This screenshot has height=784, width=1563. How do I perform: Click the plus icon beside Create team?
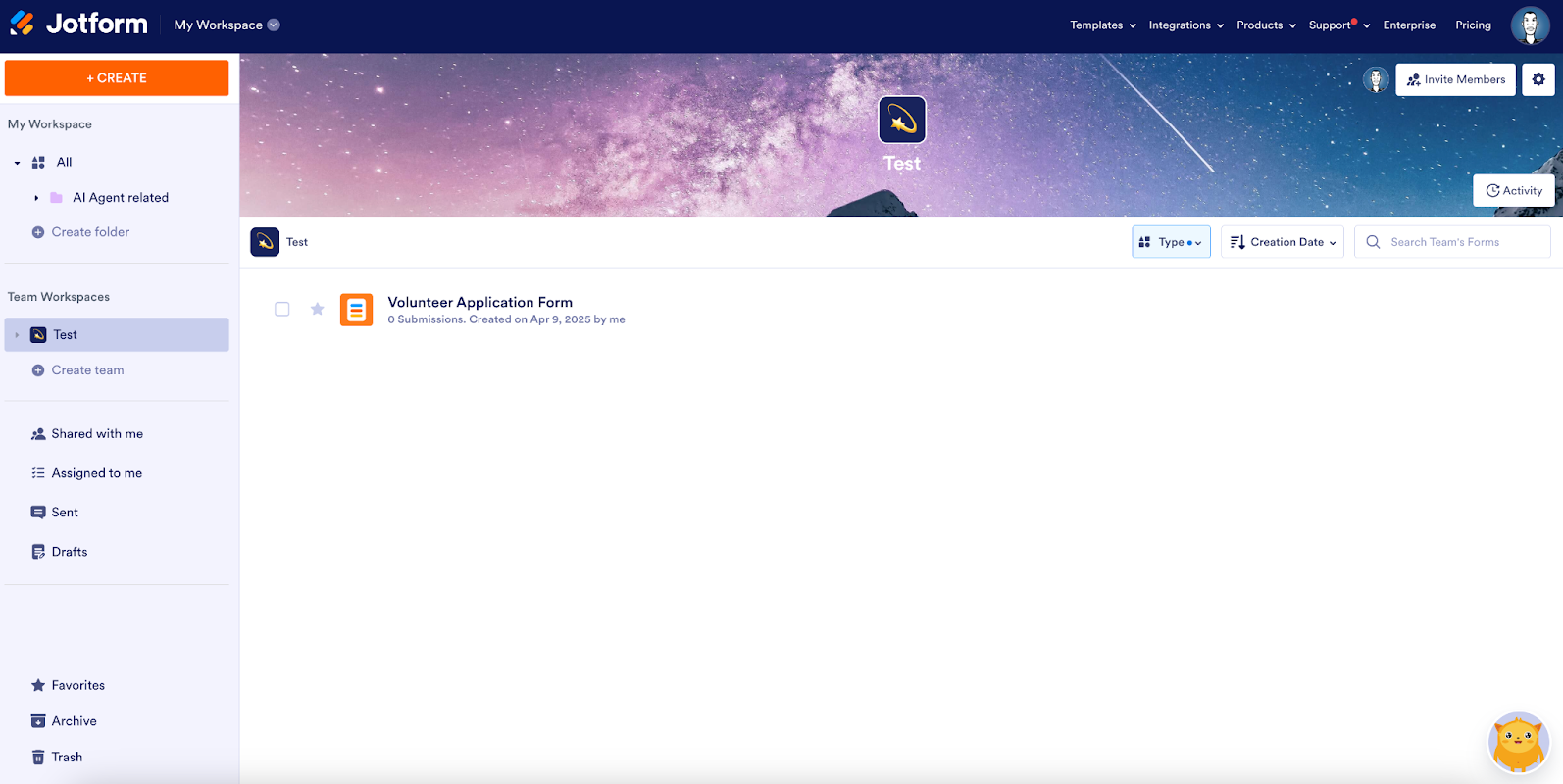pyautogui.click(x=38, y=370)
